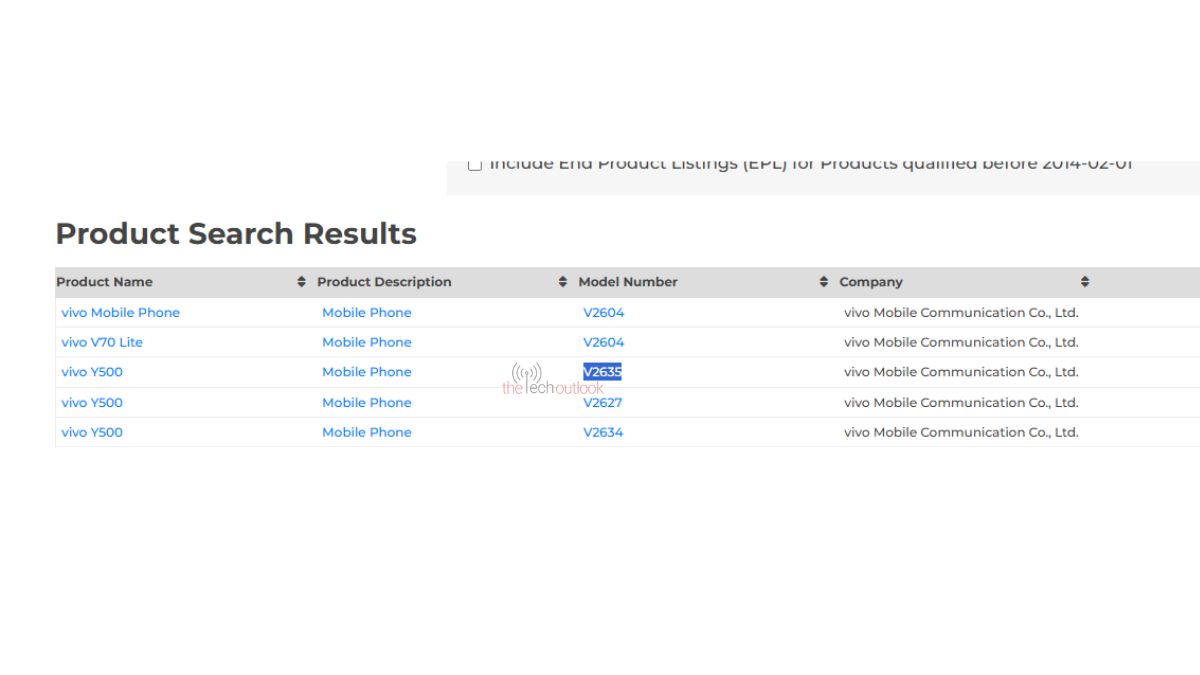Viewport: 1200px width, 675px height.
Task: Sort by Model Number column arrows
Action: (x=824, y=282)
